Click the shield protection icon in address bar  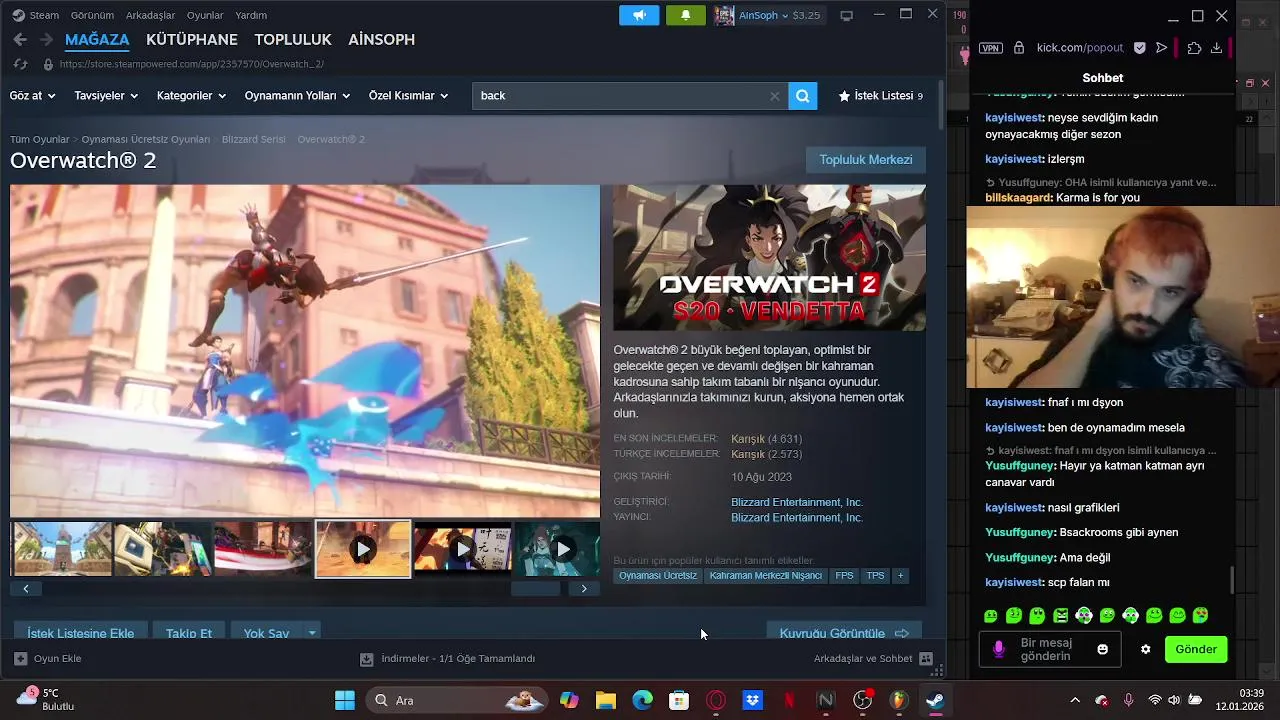click(x=1140, y=48)
